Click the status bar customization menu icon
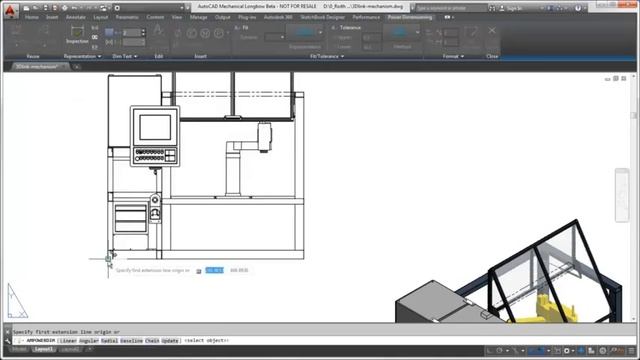This screenshot has width=640, height=360. click(x=632, y=351)
